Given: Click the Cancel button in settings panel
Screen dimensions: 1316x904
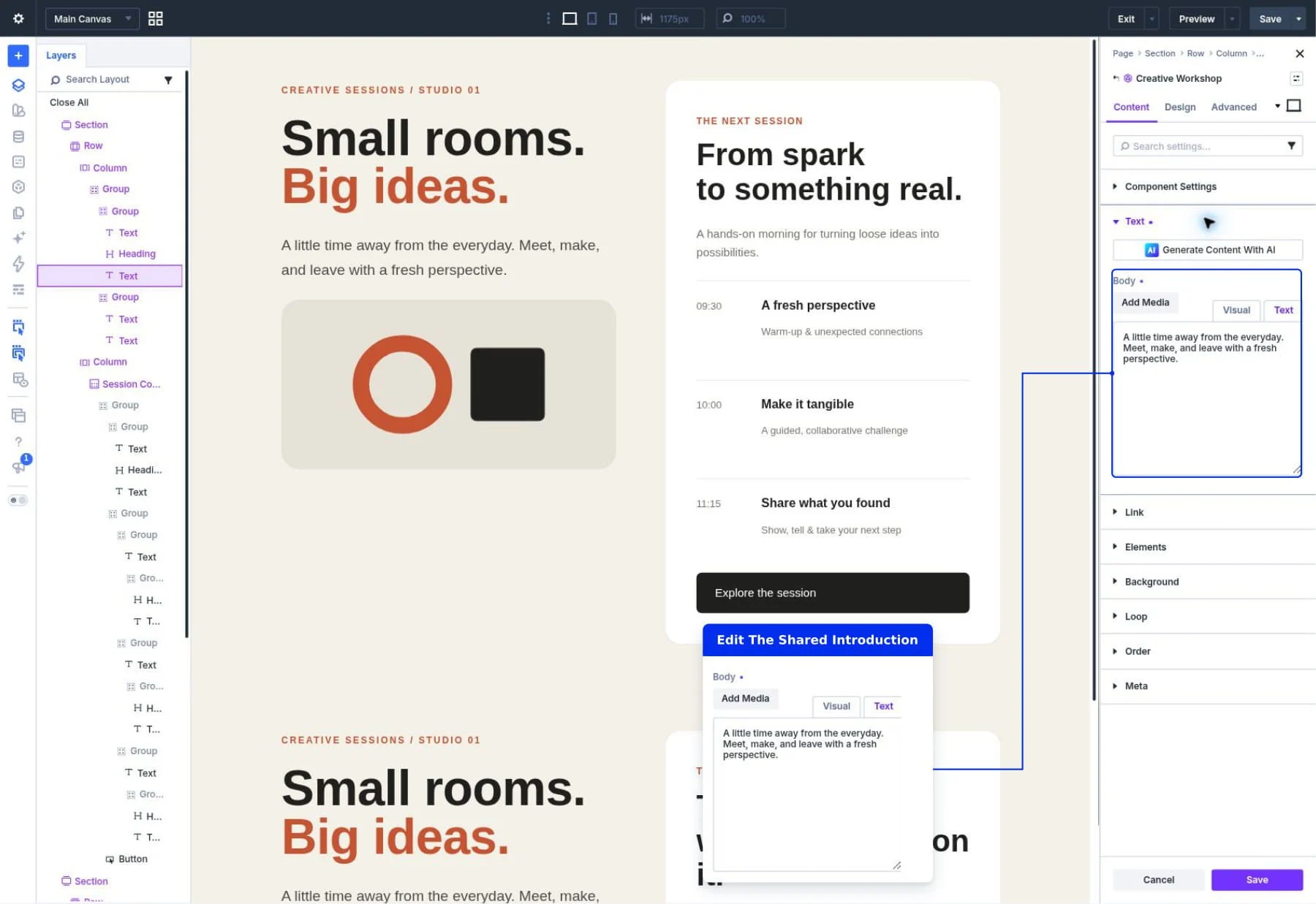Looking at the screenshot, I should coord(1158,880).
